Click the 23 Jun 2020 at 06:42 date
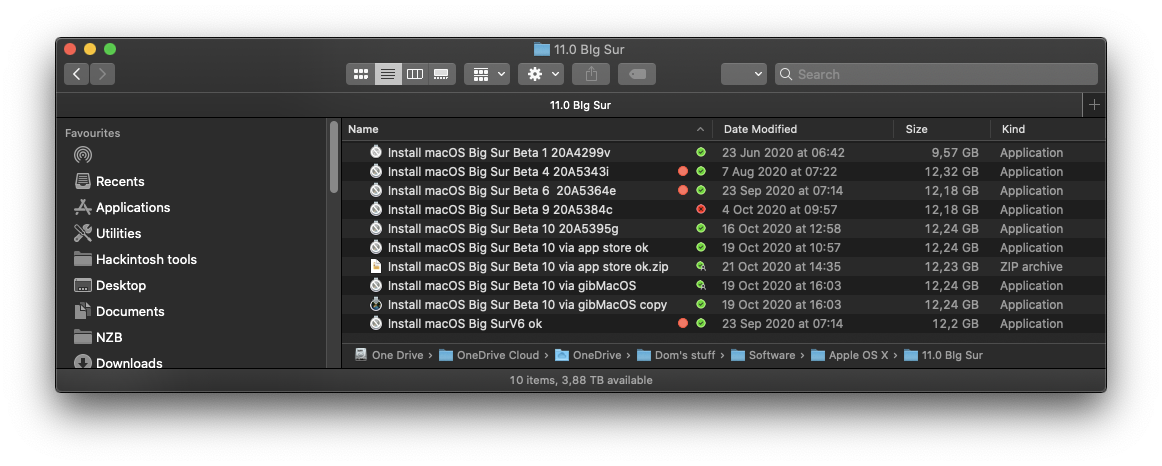The width and height of the screenshot is (1162, 466). click(783, 153)
